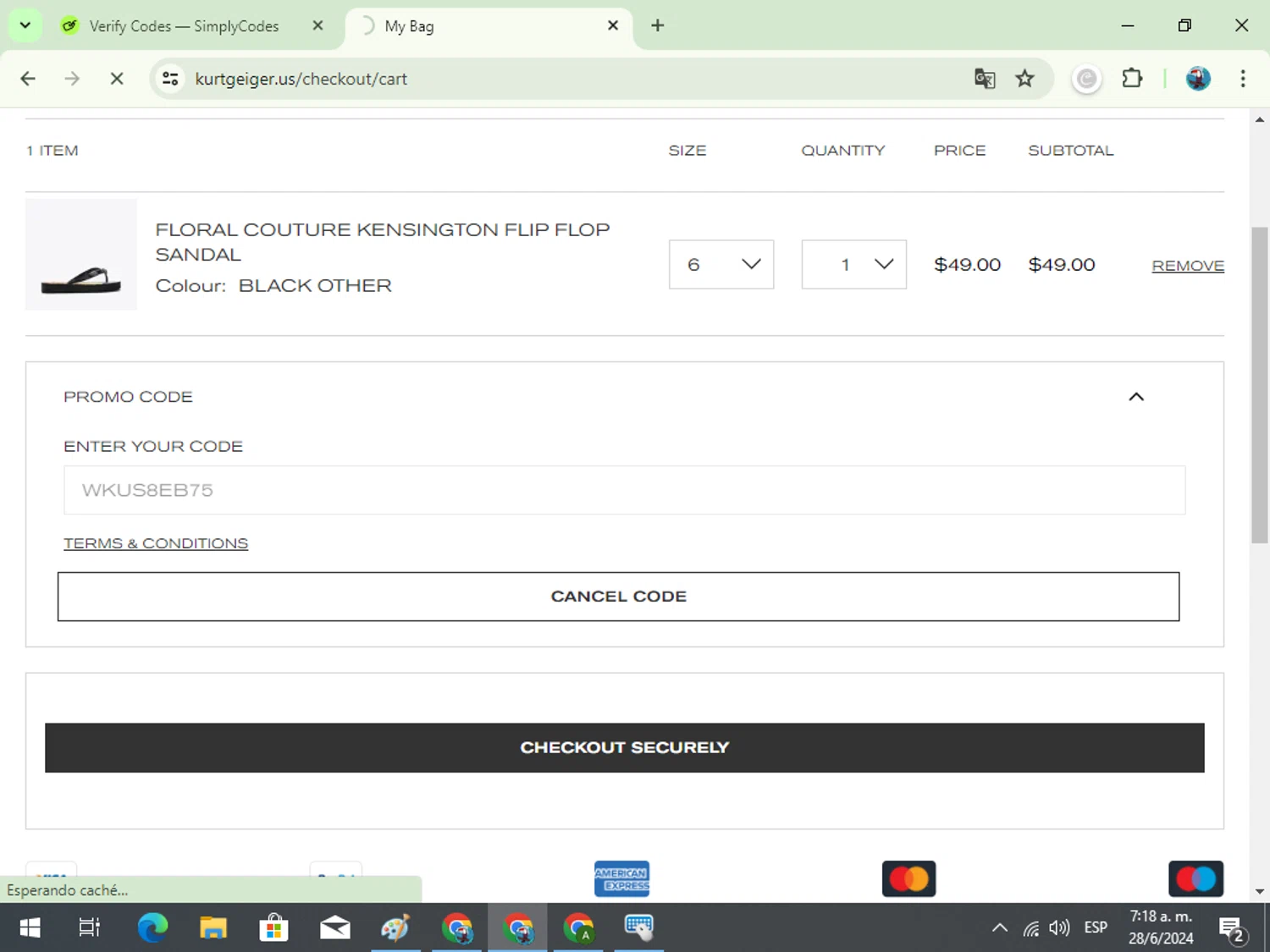Click the ENTER YOUR CODE label

tap(153, 447)
